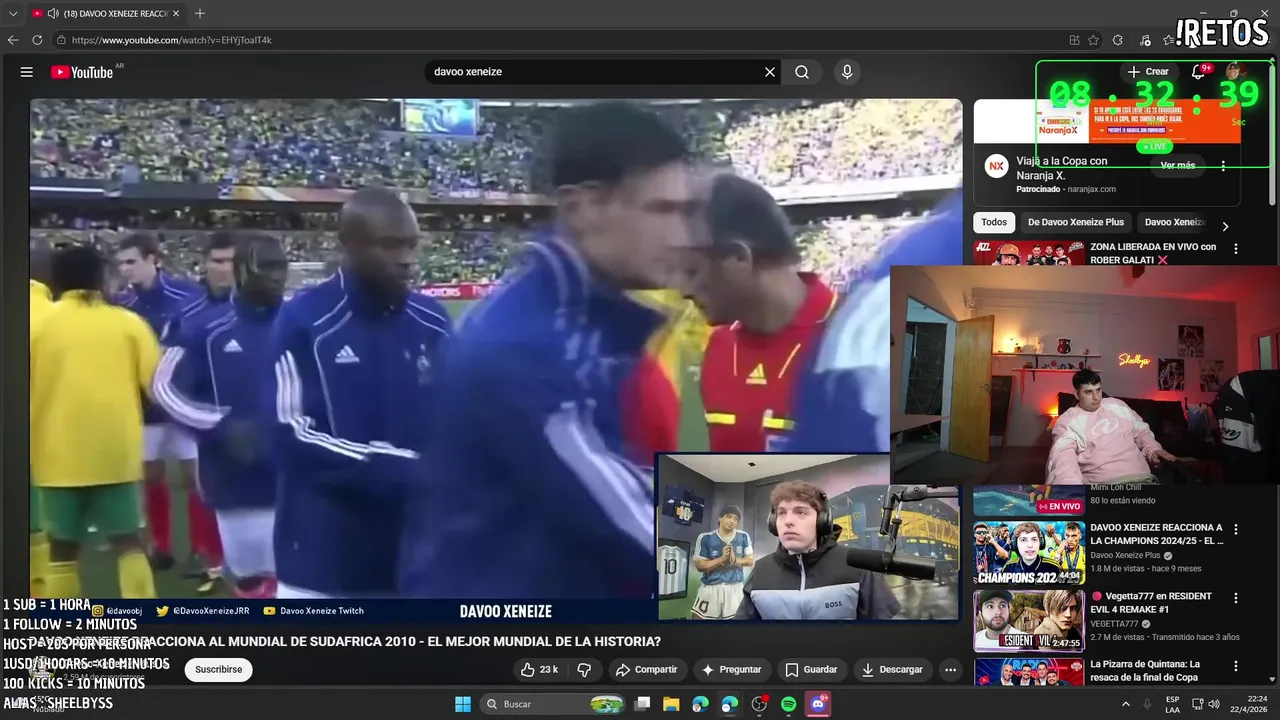Image resolution: width=1280 pixels, height=720 pixels.
Task: Open menu for Vegetta777 Resident Evil video
Action: tap(1236, 598)
